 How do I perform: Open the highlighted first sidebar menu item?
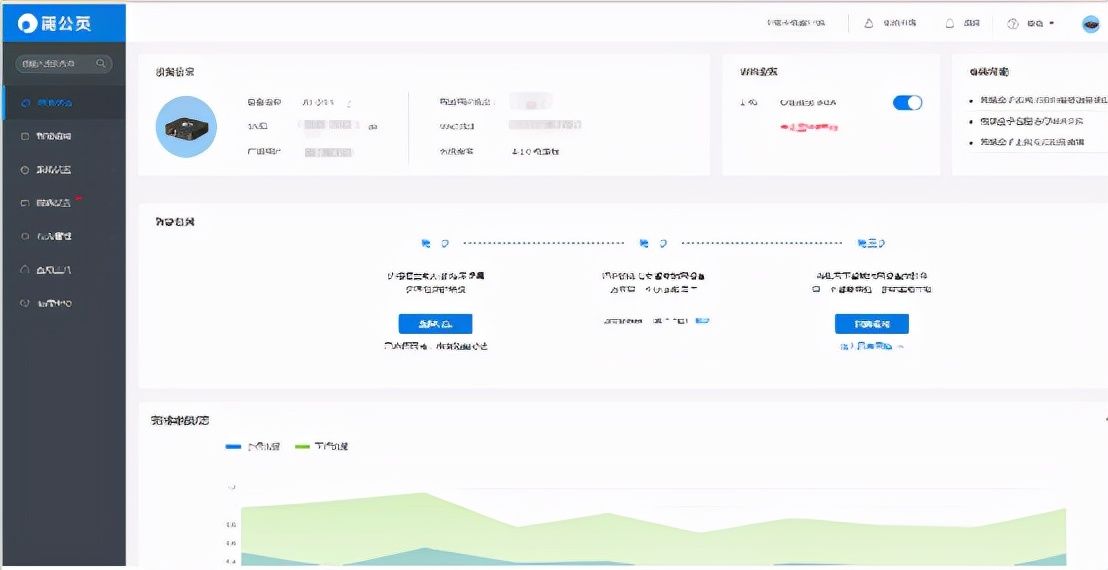(x=54, y=103)
